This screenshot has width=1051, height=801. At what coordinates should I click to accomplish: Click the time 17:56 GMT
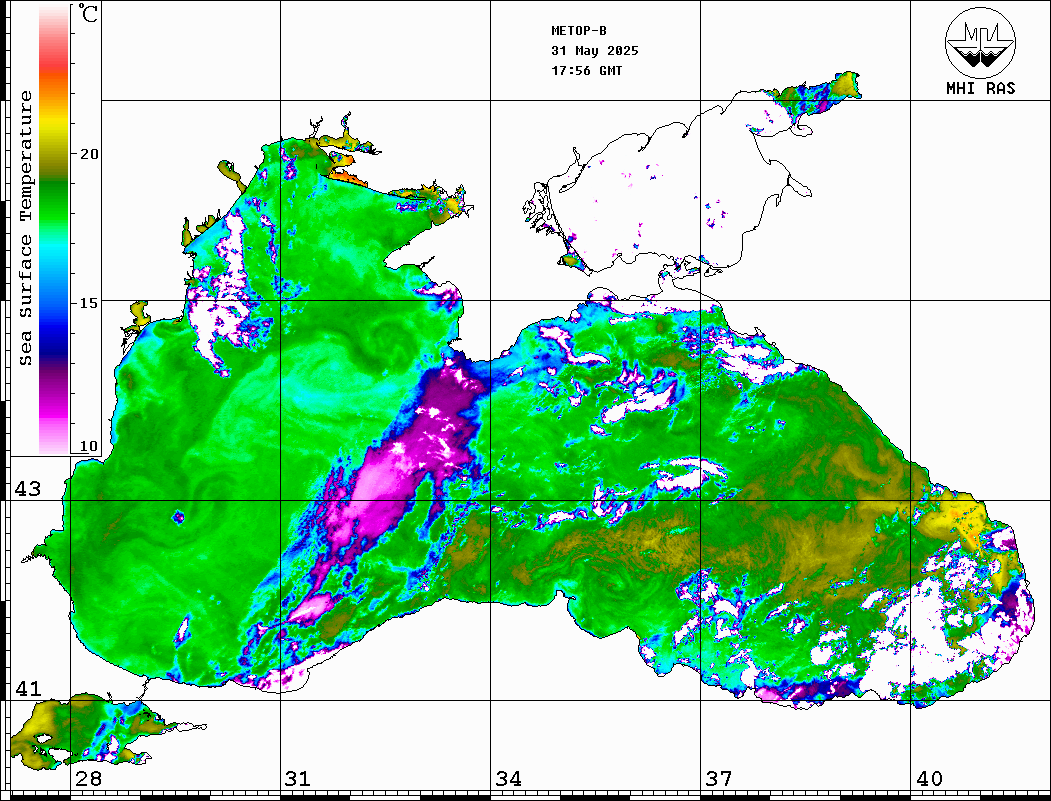(587, 71)
